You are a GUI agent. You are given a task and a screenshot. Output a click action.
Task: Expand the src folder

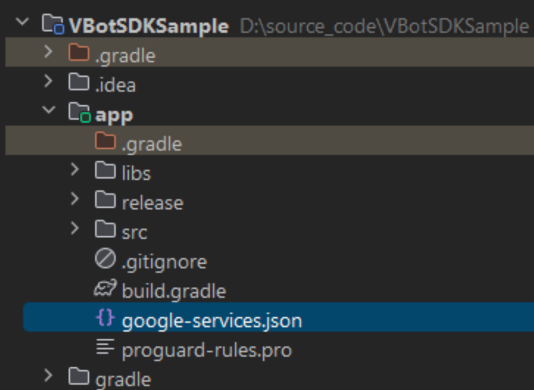[75, 228]
